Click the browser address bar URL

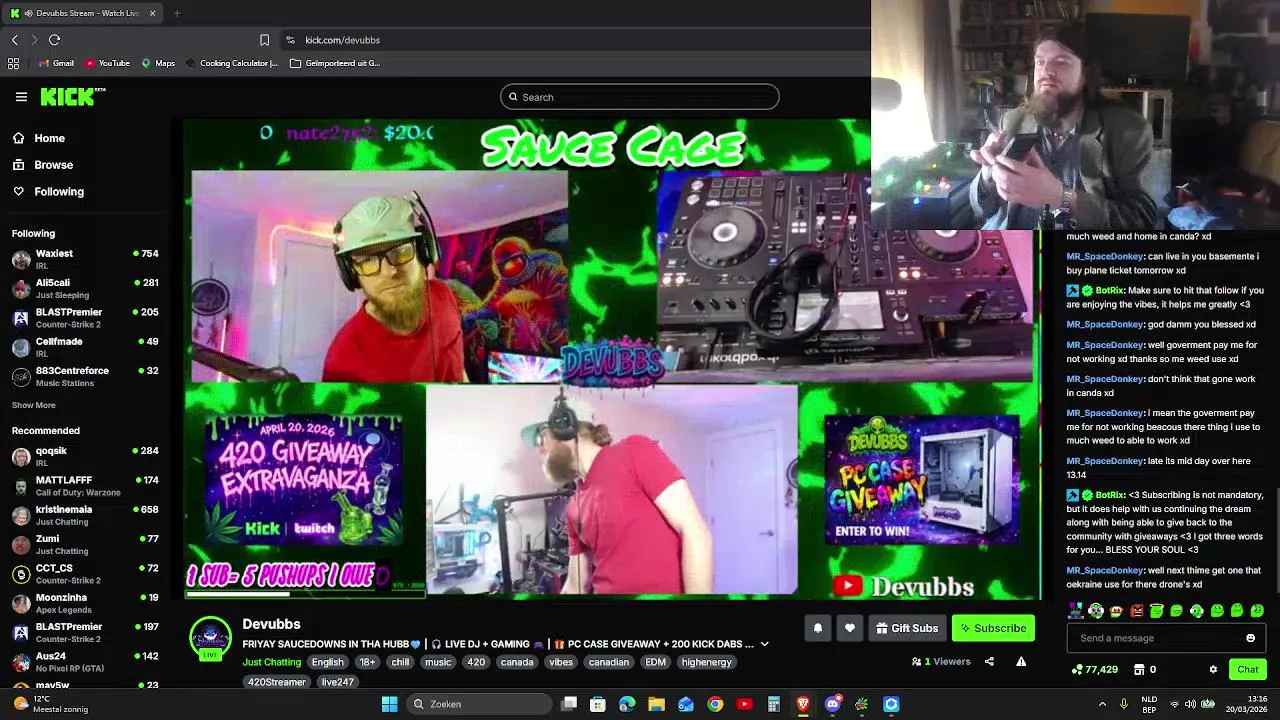click(x=342, y=40)
